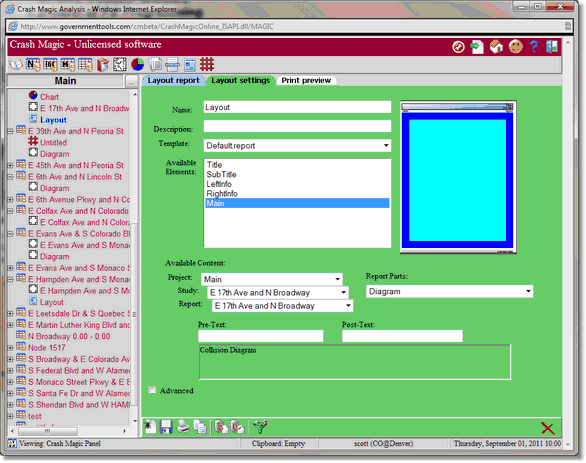586x463 pixels.
Task: Click the first clipboard paste icon
Action: click(221, 427)
